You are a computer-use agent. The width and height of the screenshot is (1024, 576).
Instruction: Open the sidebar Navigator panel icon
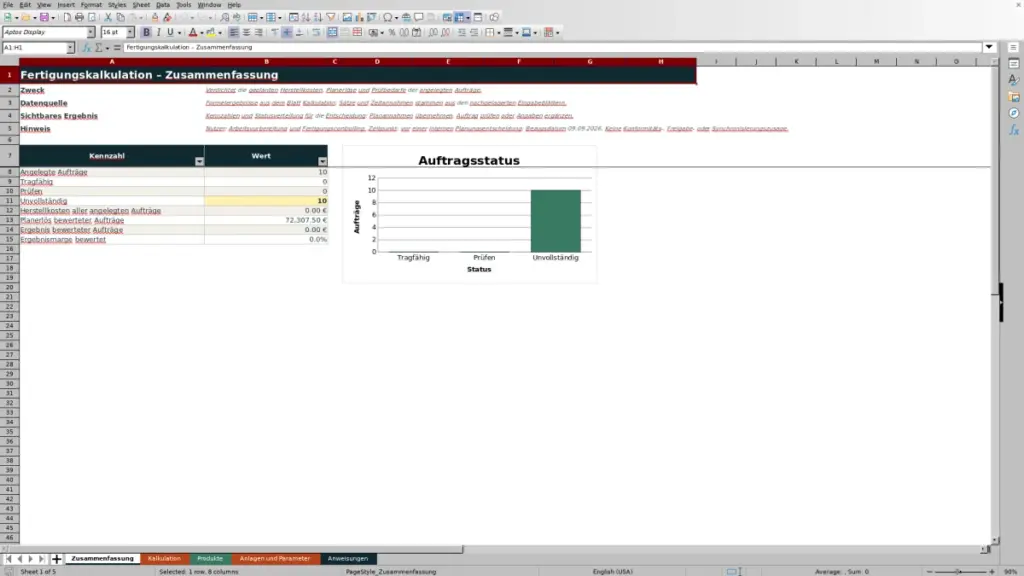pyautogui.click(x=1014, y=113)
